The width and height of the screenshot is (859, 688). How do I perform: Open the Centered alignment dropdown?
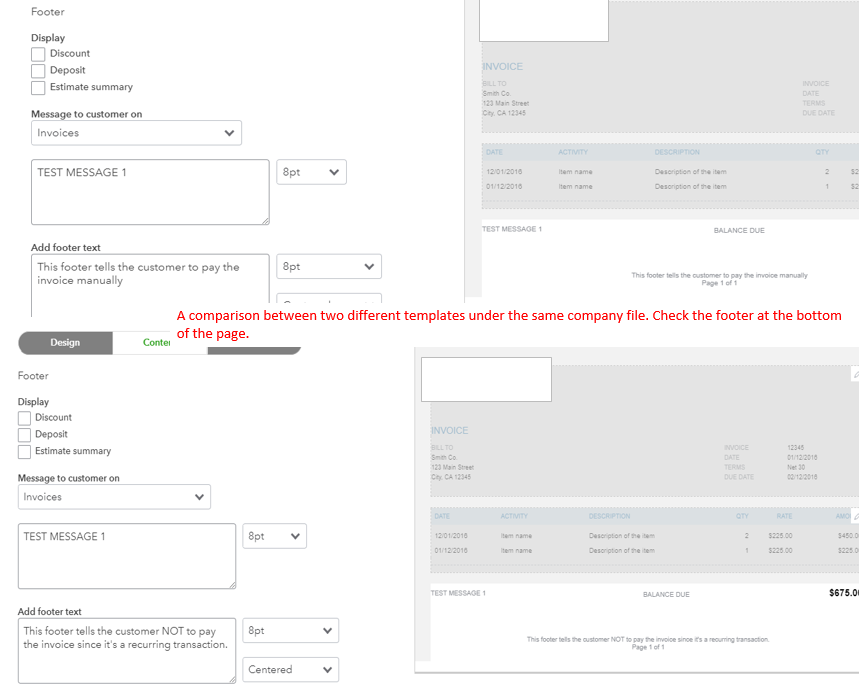click(290, 669)
